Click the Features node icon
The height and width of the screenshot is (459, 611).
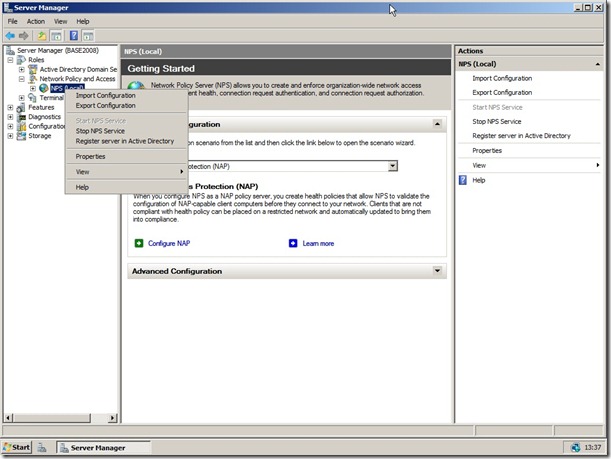point(21,107)
